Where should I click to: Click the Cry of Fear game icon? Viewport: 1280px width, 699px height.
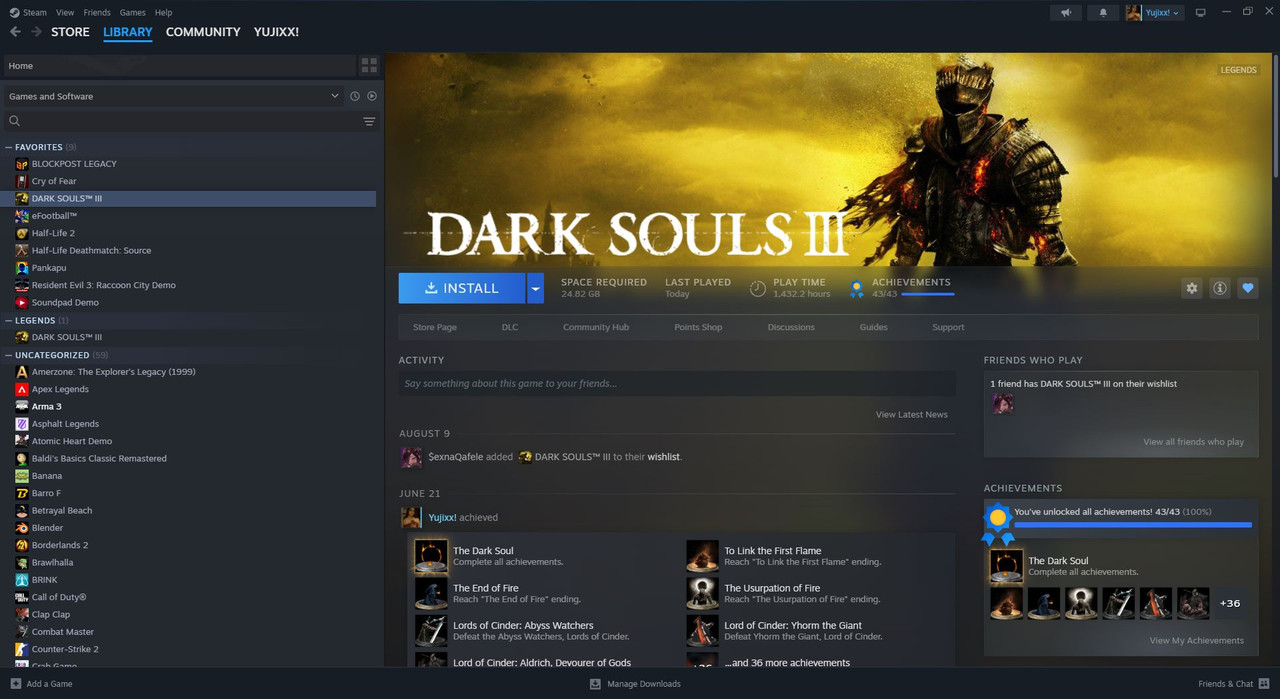tap(22, 181)
